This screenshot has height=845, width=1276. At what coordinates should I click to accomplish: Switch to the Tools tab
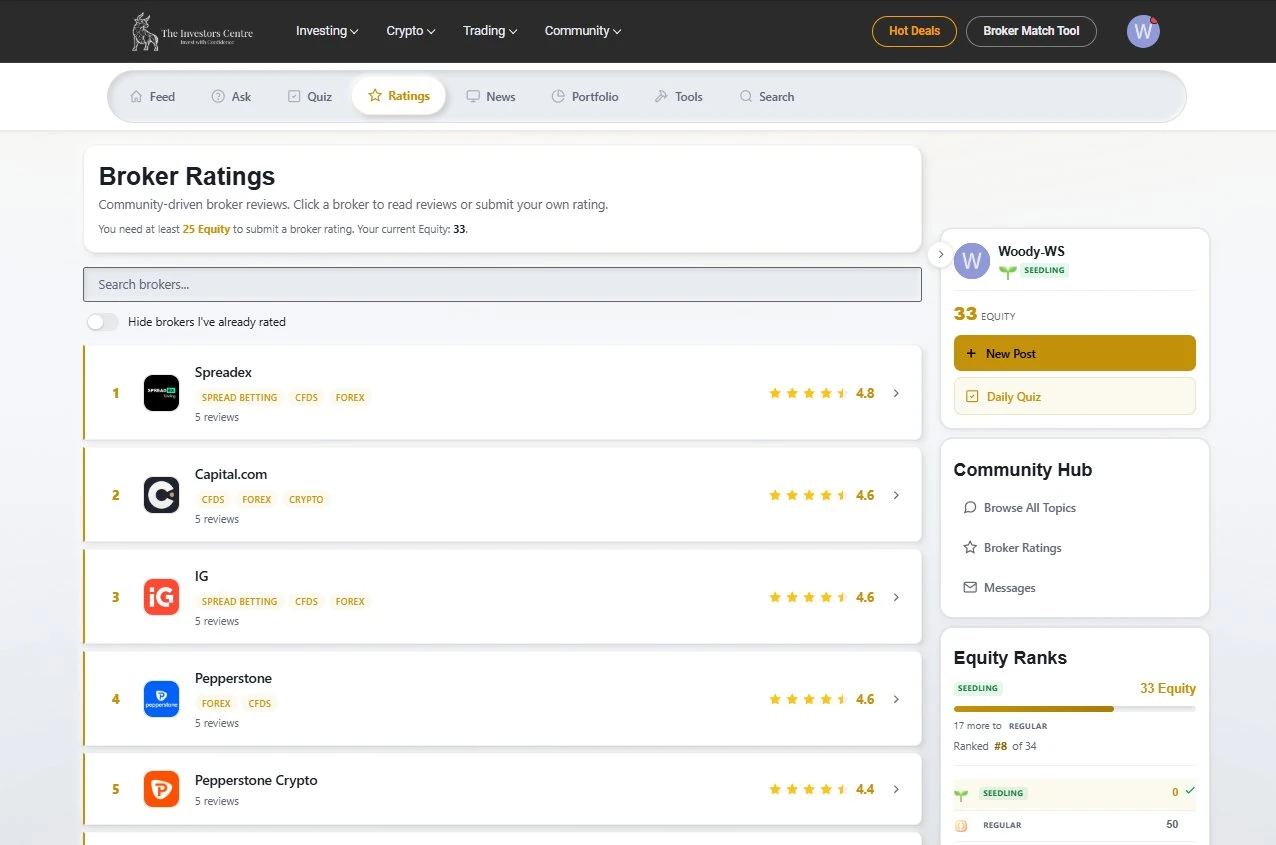coord(679,97)
